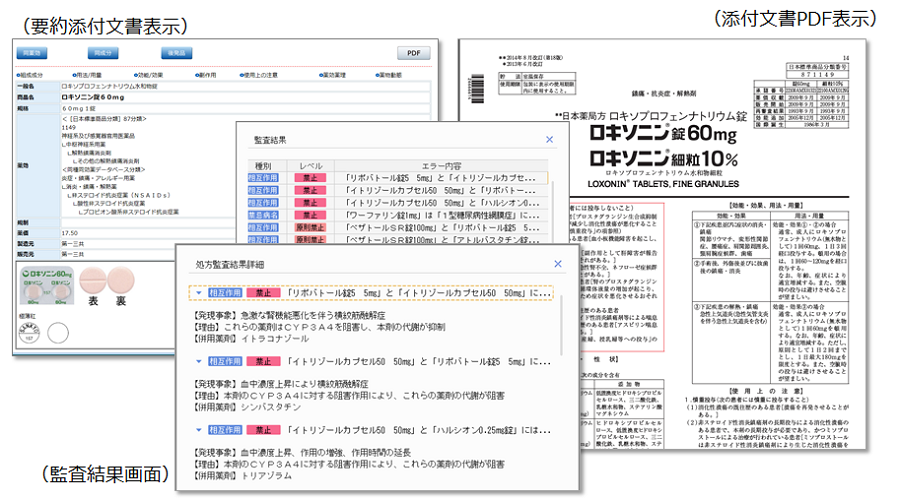Close the 監査結果 dialog with X icon

tap(548, 140)
